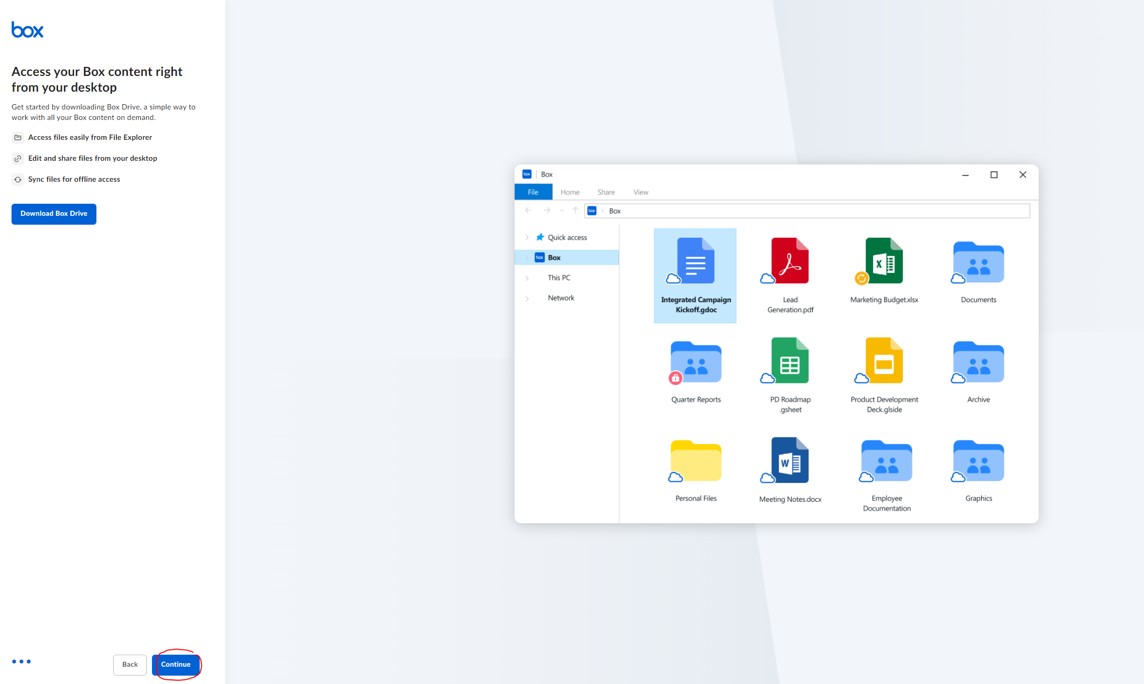Minimize the Box explorer window
Viewport: 1144px width, 684px height.
pos(965,175)
